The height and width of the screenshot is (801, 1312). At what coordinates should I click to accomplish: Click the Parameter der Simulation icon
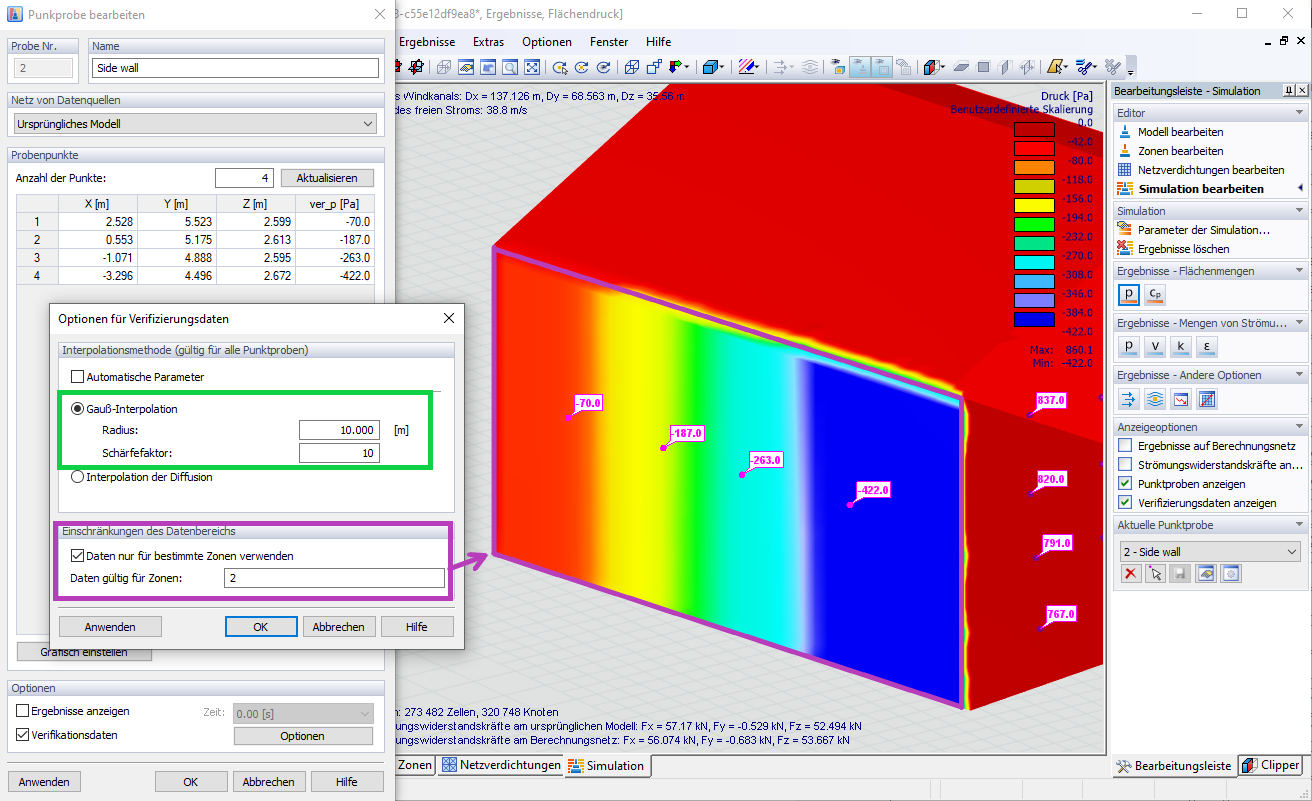[1125, 230]
